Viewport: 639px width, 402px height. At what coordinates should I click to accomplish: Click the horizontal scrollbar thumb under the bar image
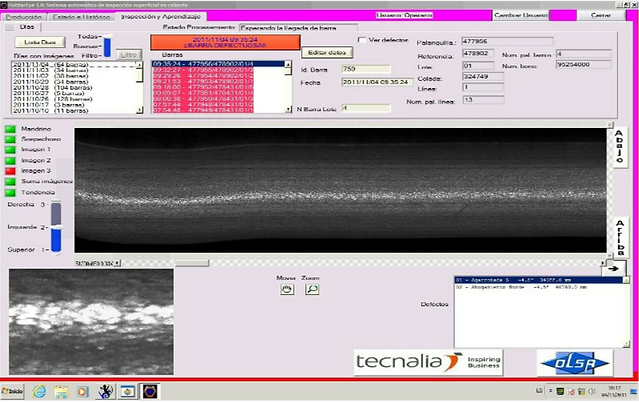point(192,264)
